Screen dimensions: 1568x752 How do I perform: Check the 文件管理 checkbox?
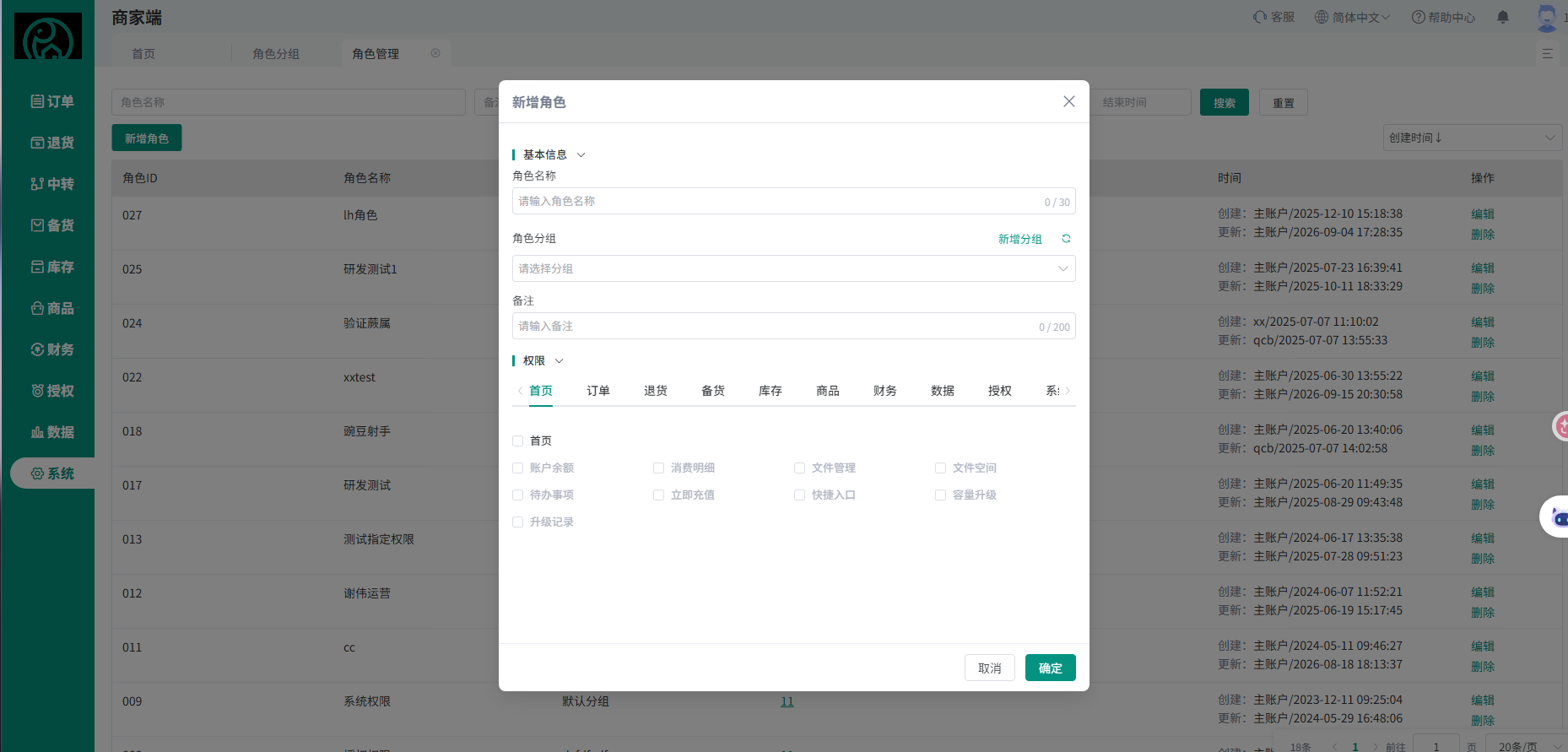pos(799,468)
